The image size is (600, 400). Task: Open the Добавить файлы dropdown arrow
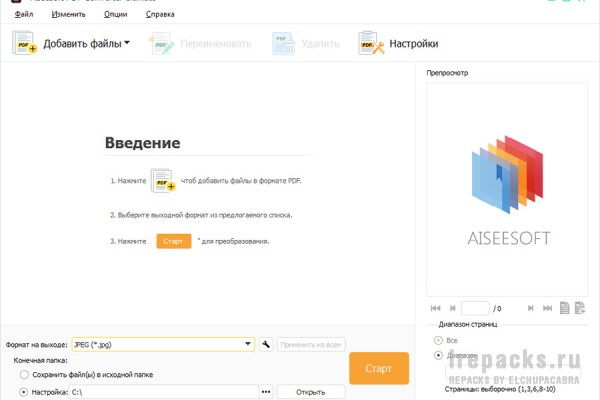127,42
